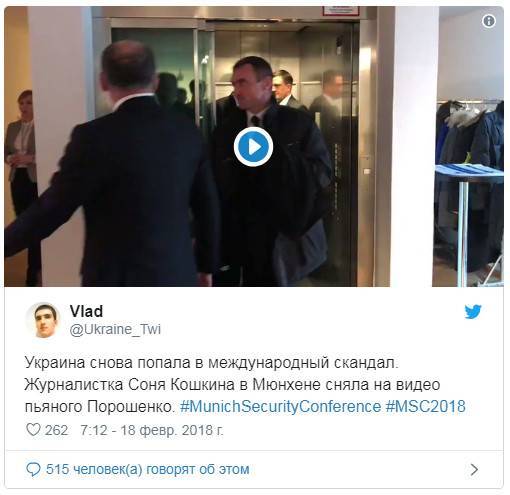The image size is (510, 495).
Task: Click the 262 likes count
Action: 56,430
